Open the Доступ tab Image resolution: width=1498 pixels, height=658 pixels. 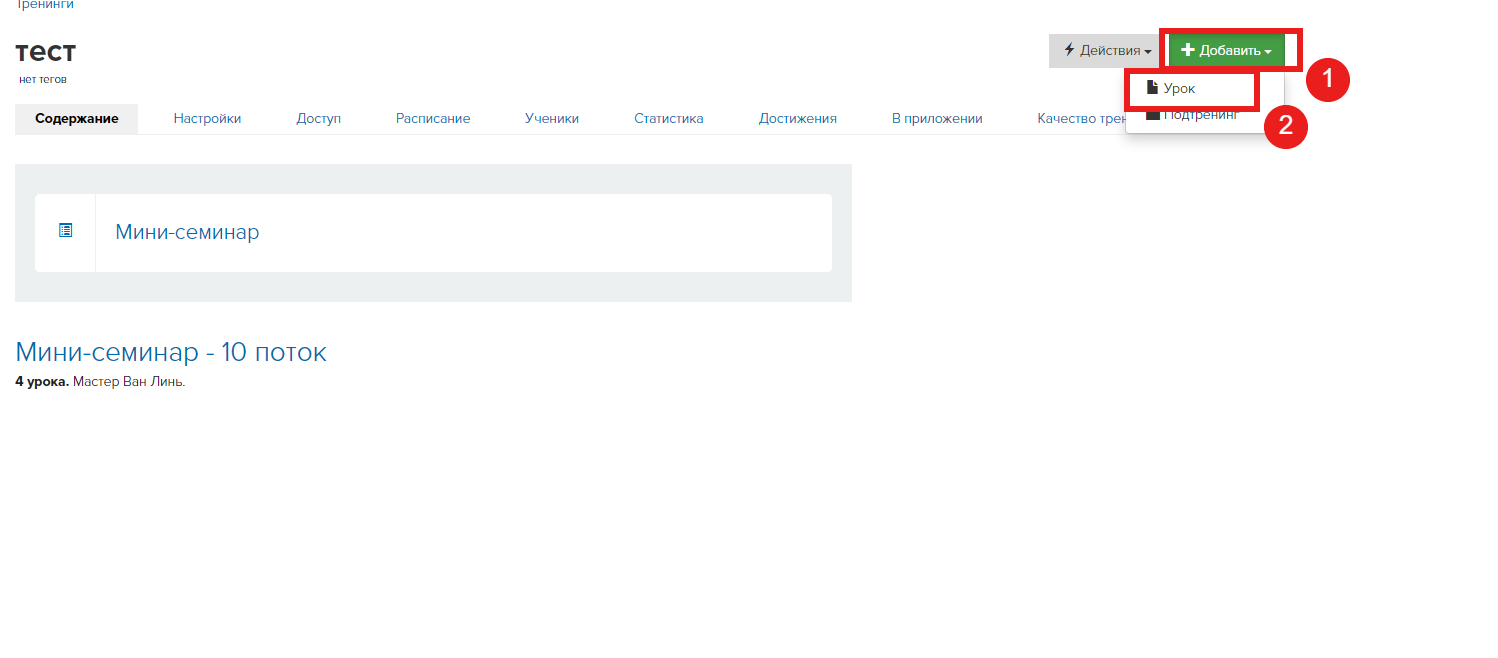coord(318,117)
